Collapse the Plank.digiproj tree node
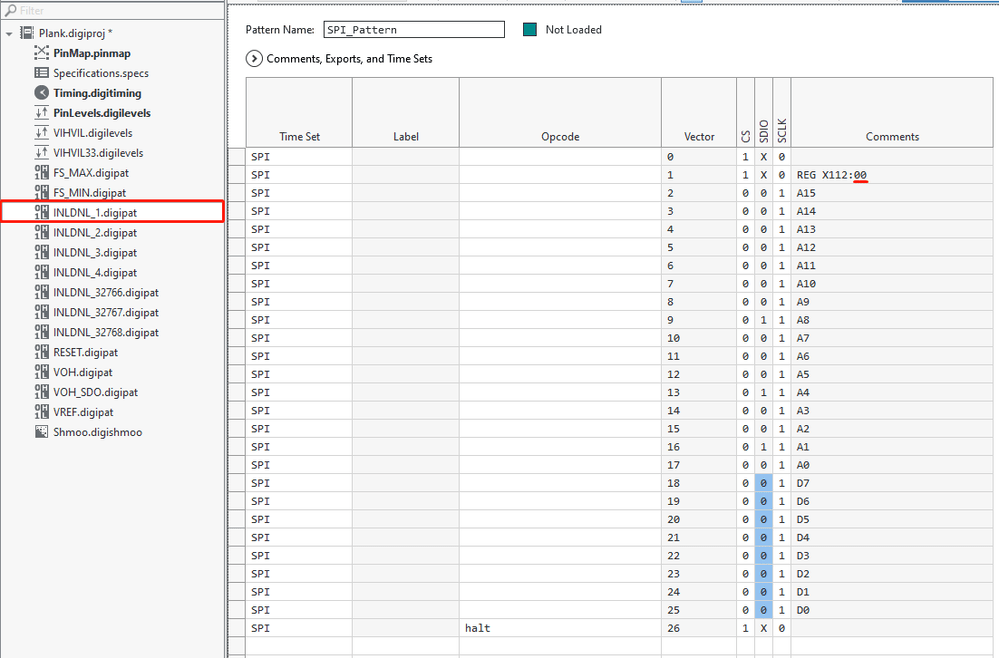 coord(9,34)
